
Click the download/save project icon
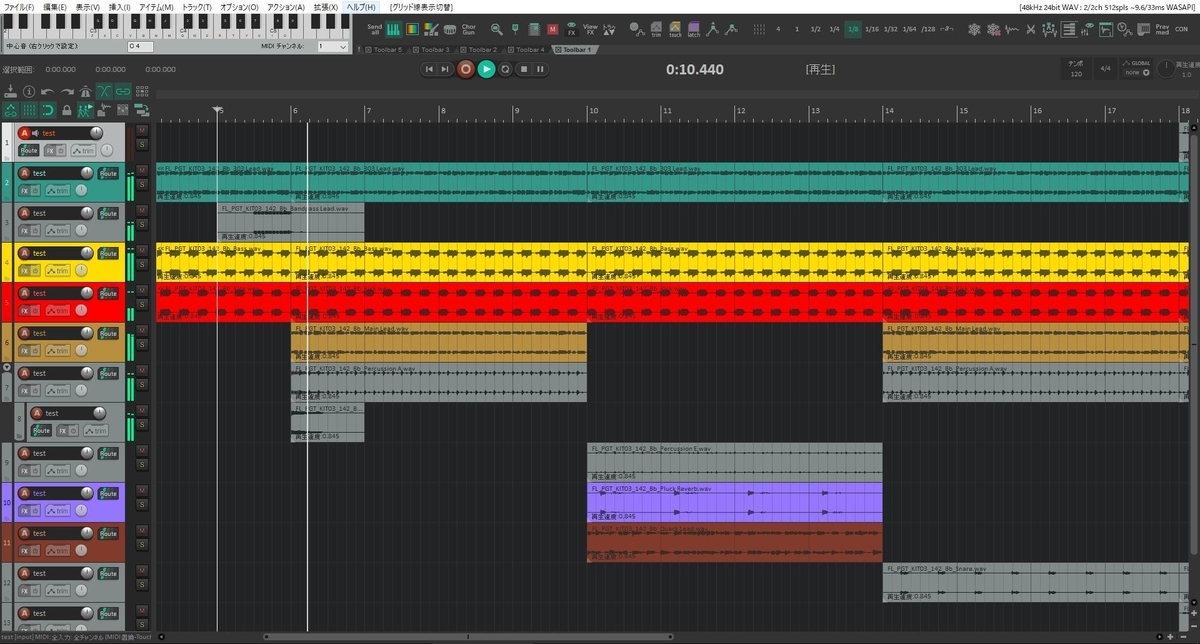coord(11,92)
